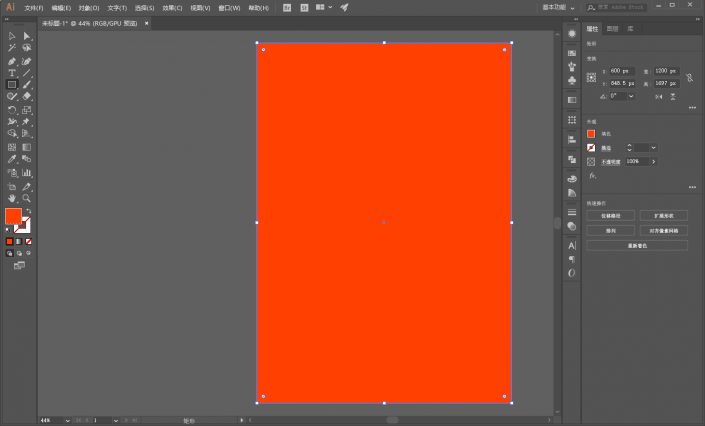
Task: Select the Eyedropper tool
Action: coord(12,159)
